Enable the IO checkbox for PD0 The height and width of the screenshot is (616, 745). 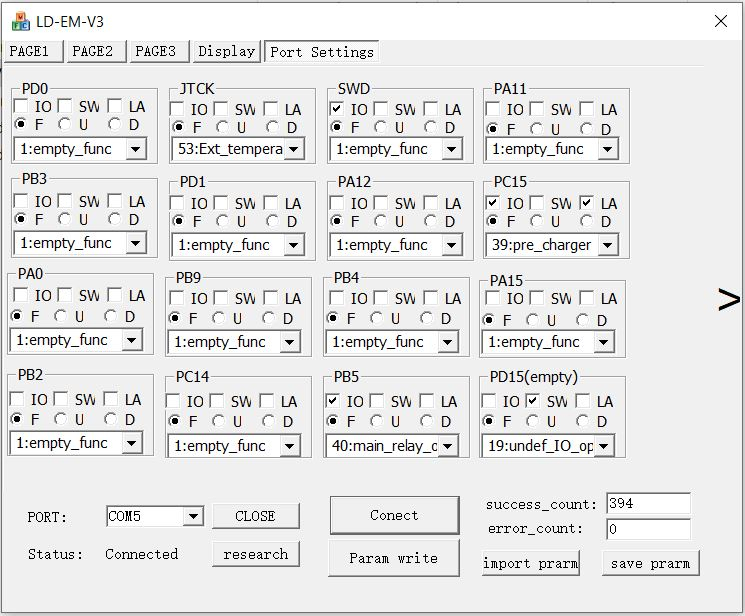[x=22, y=106]
